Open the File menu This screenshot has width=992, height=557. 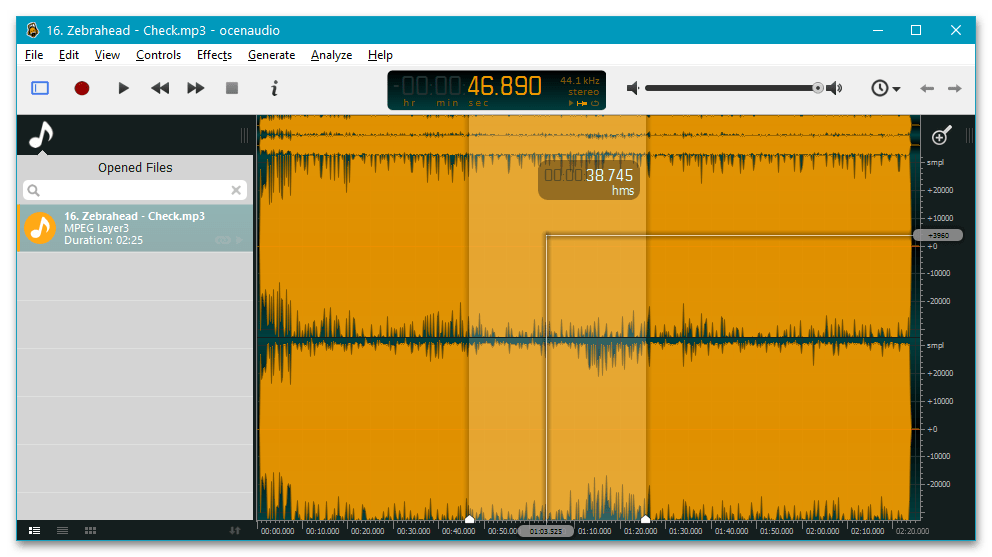point(34,55)
